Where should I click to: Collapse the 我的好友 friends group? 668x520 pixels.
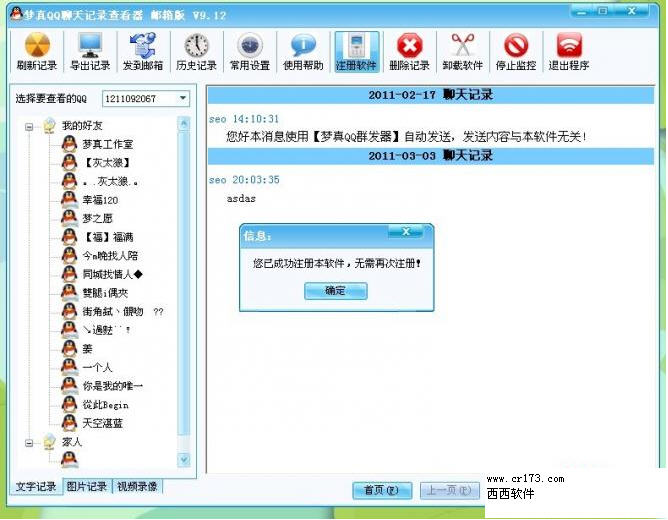[x=29, y=126]
